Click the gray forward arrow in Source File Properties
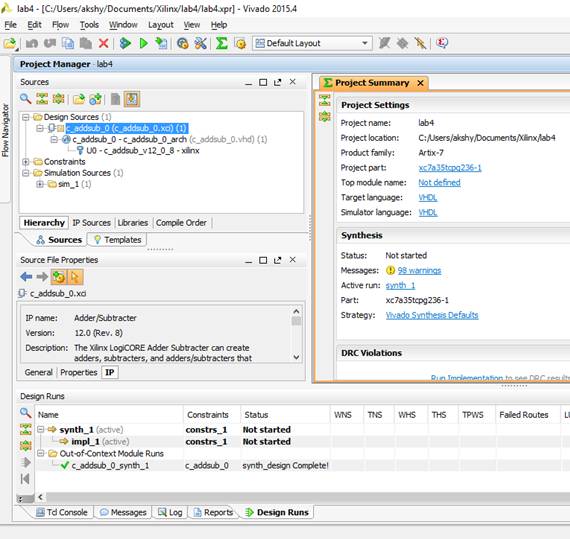 (42, 277)
